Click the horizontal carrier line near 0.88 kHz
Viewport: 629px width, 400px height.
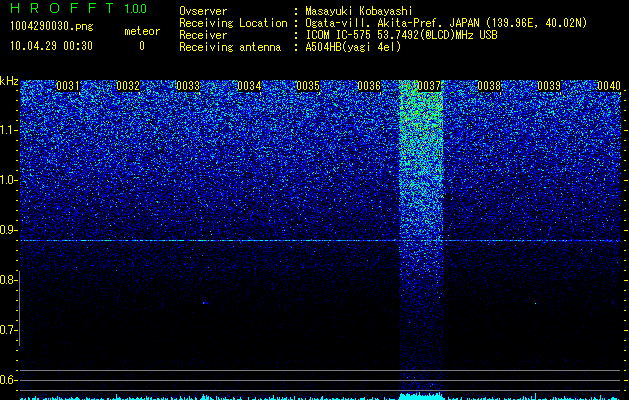click(x=321, y=241)
